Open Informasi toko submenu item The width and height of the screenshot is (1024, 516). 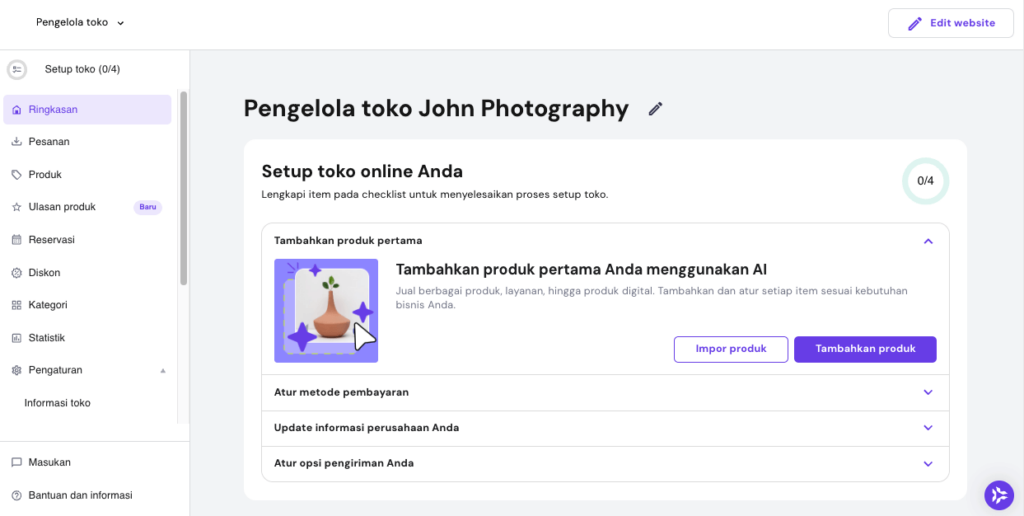57,403
